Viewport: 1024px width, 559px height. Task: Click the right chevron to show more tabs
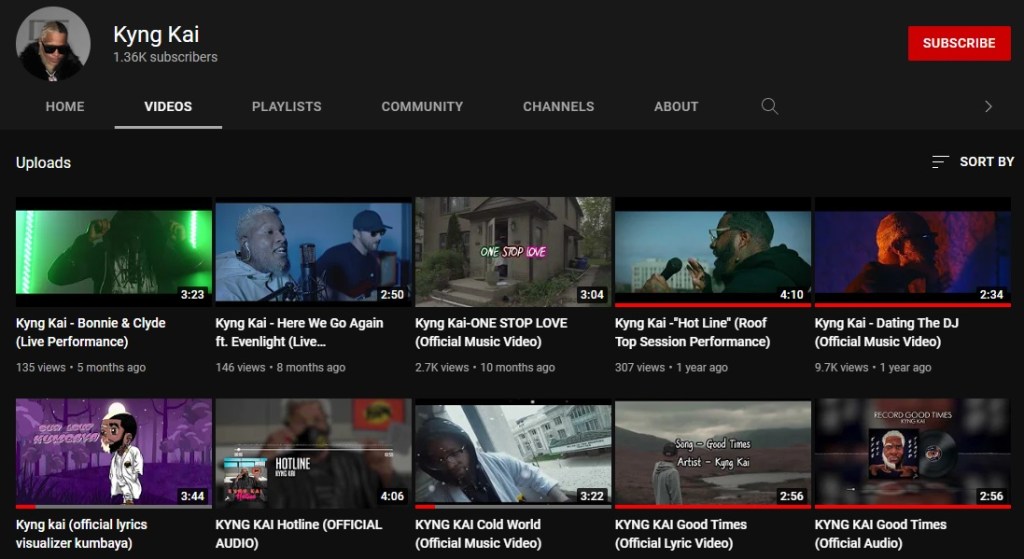coord(988,106)
